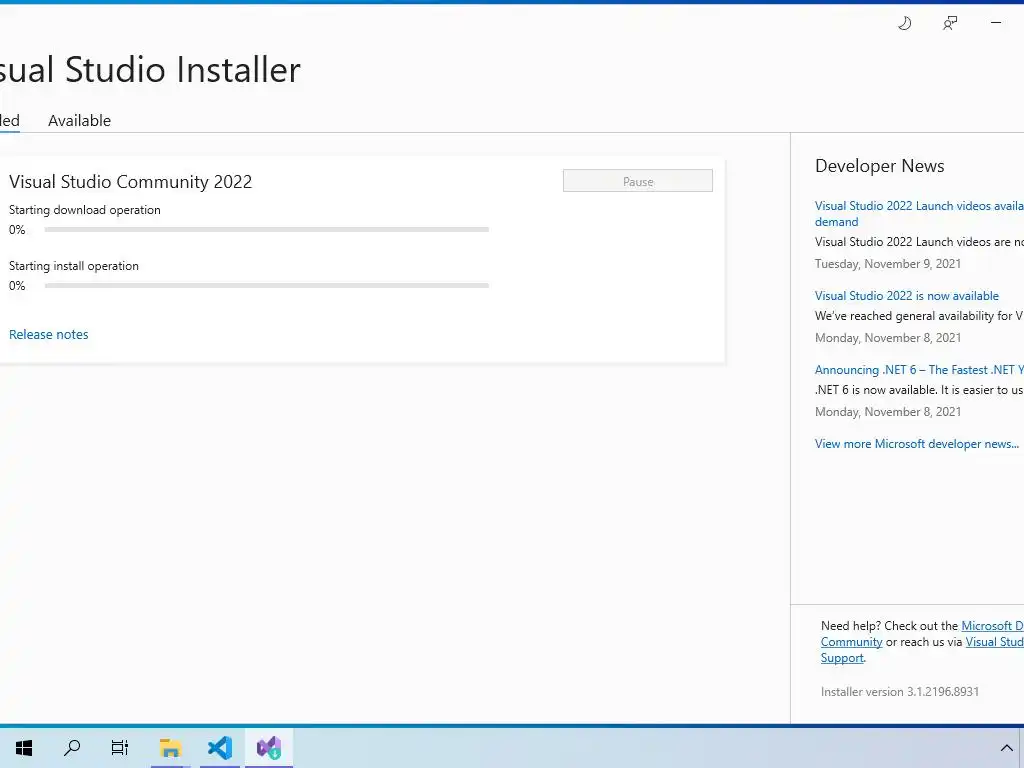Click the Pause button
This screenshot has height=768, width=1024.
pos(638,181)
